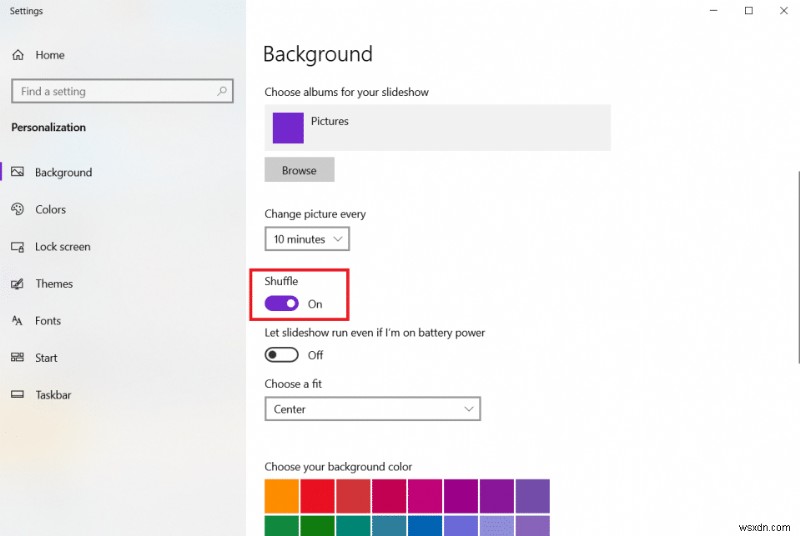Minimize the Settings window

(713, 11)
